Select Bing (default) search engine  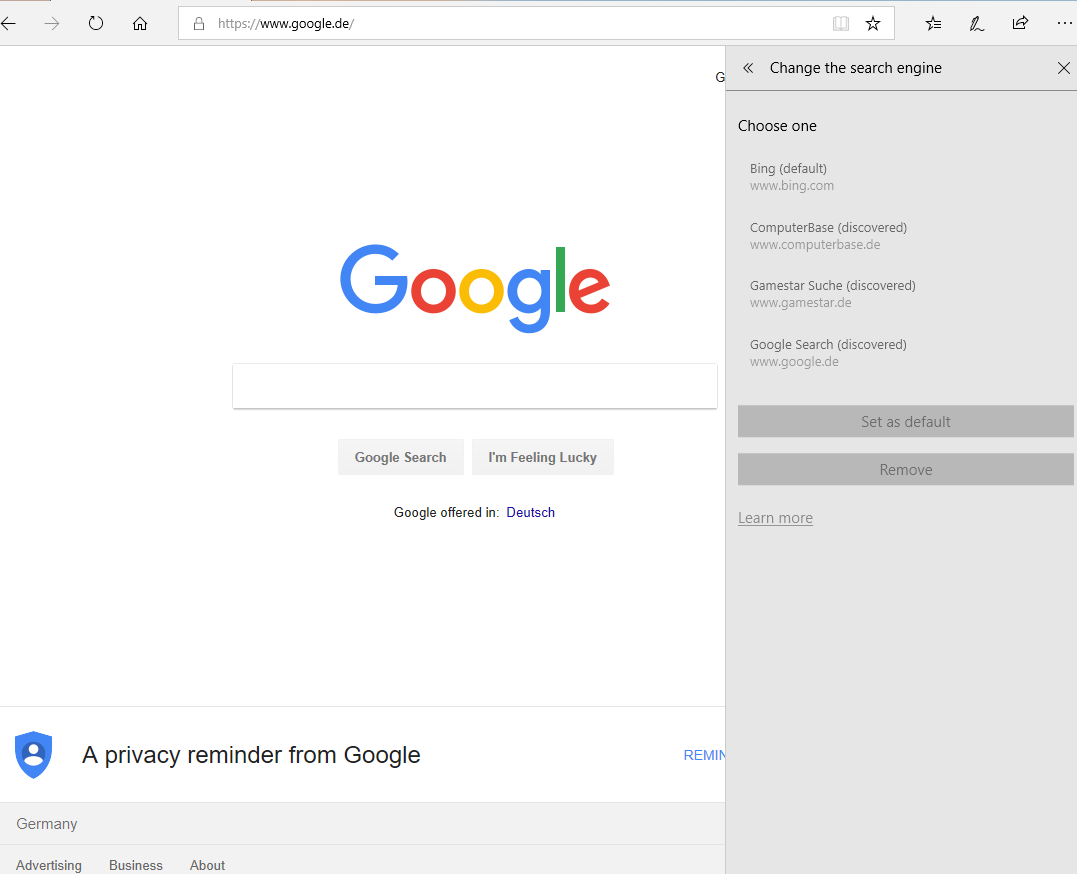(905, 177)
